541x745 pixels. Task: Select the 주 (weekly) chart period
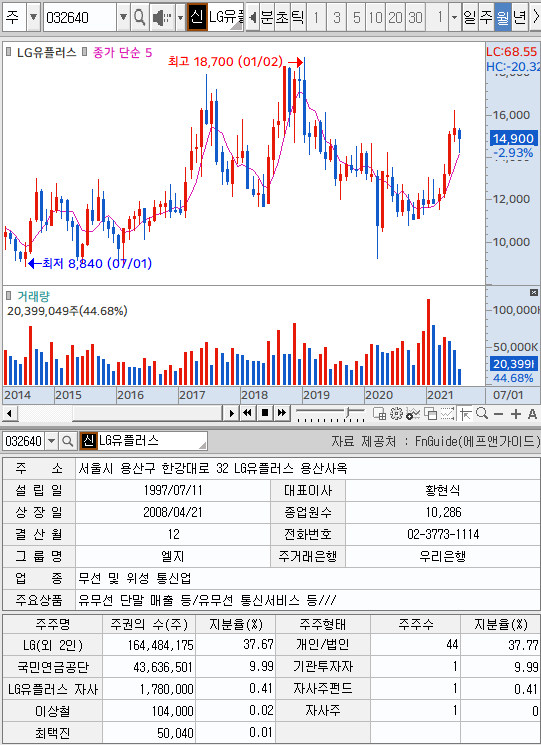tap(485, 18)
